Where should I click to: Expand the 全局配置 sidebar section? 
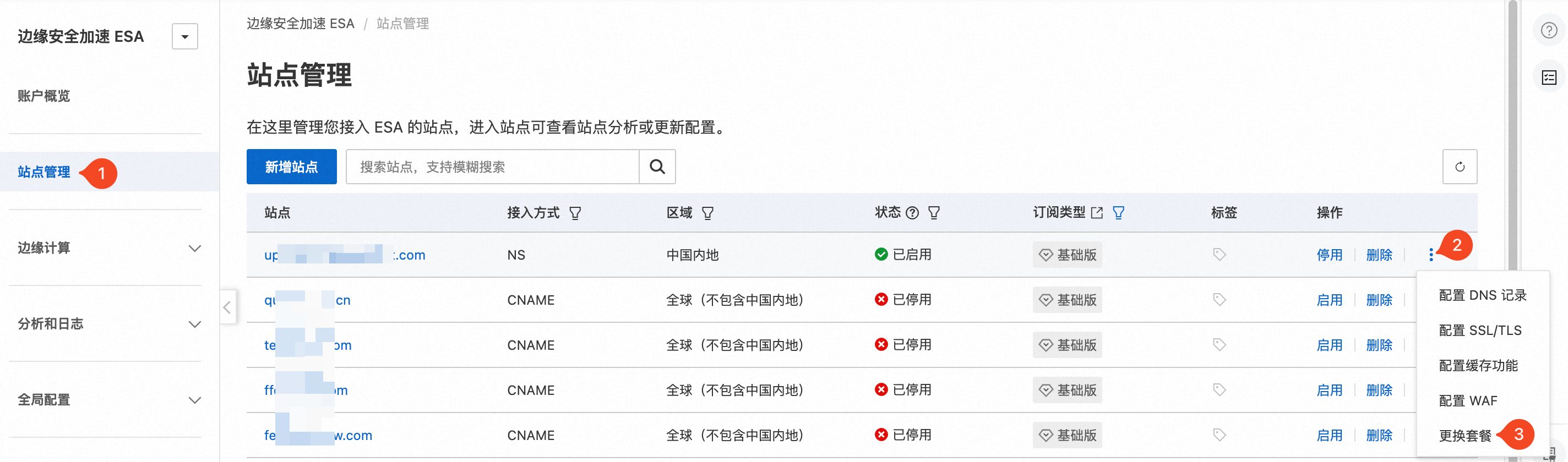110,400
